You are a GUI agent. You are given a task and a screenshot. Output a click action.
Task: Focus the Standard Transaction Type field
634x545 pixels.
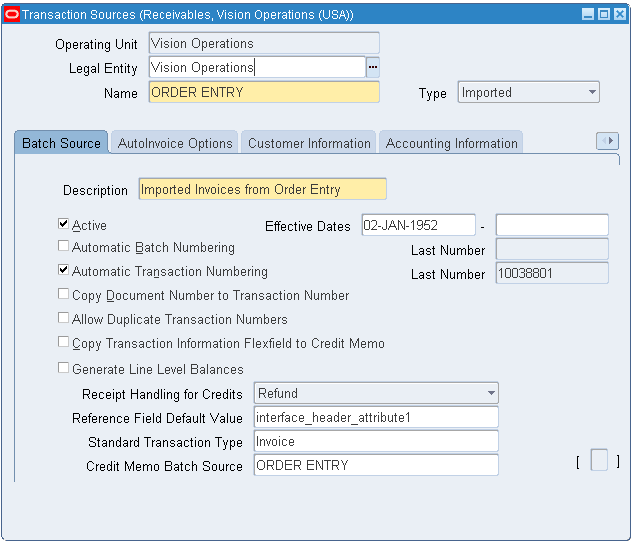(375, 441)
